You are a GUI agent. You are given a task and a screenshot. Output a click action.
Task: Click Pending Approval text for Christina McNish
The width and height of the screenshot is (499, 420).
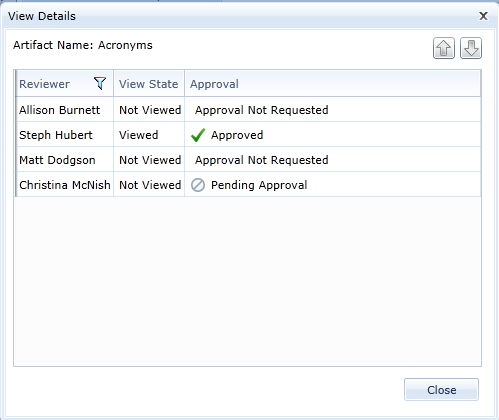click(x=259, y=185)
